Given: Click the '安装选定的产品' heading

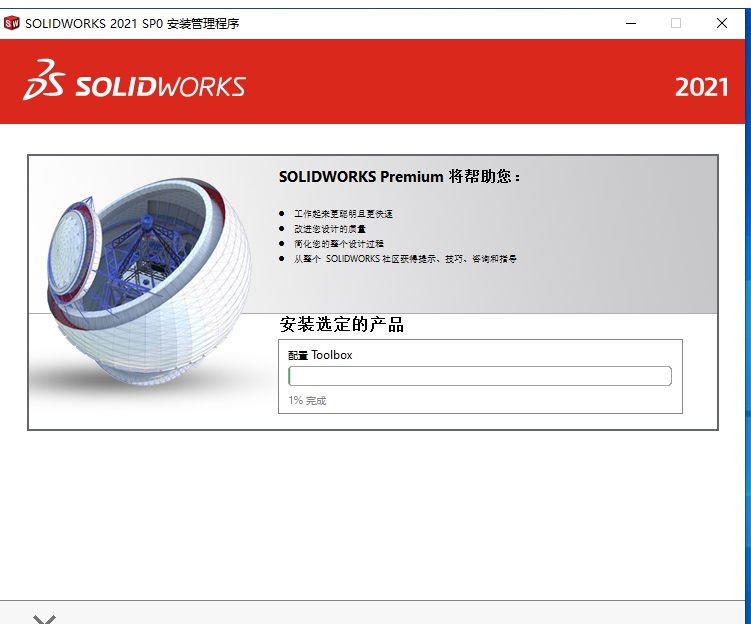Looking at the screenshot, I should pyautogui.click(x=341, y=324).
